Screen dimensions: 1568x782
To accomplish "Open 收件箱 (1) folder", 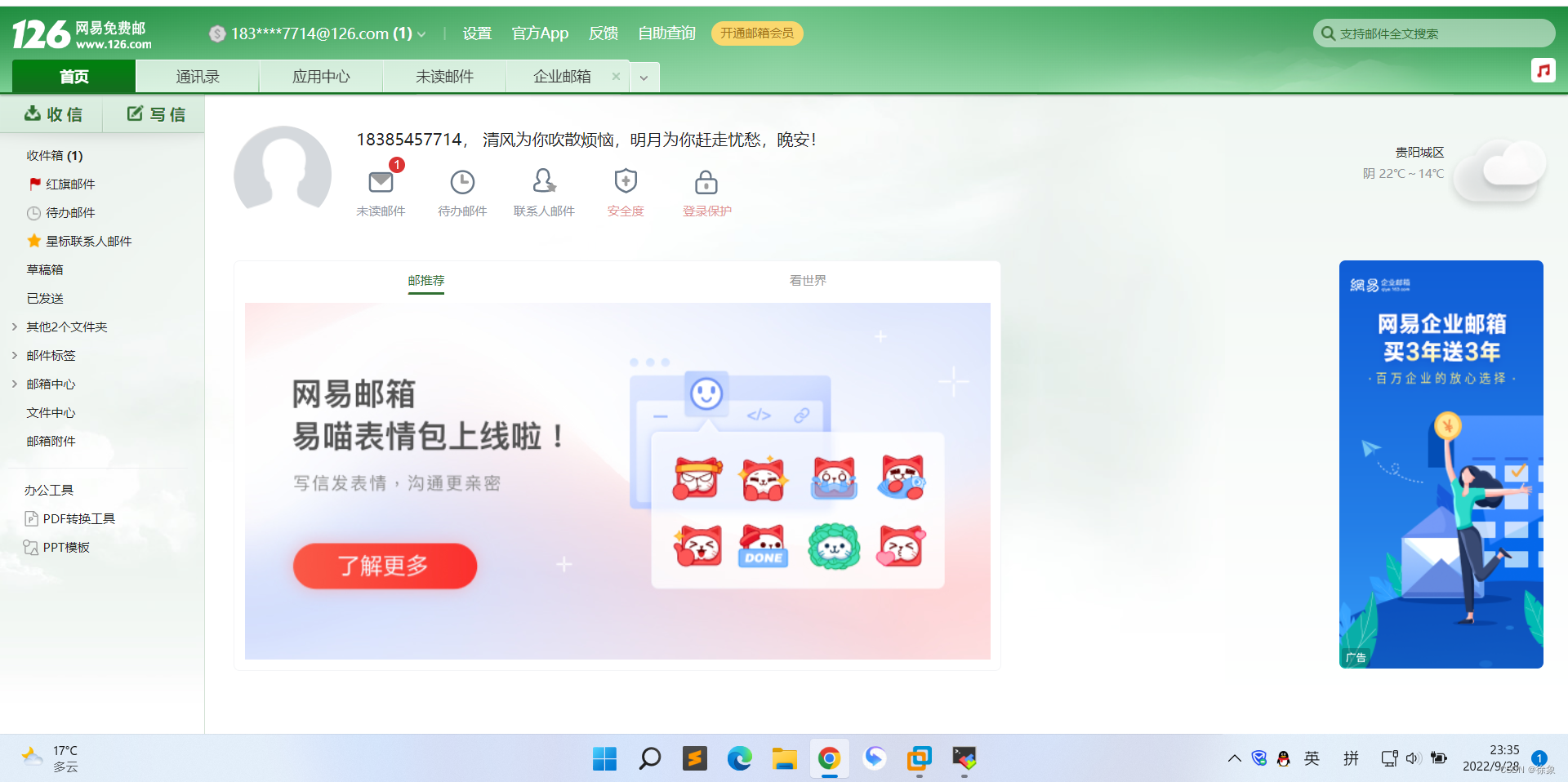I will [x=55, y=155].
